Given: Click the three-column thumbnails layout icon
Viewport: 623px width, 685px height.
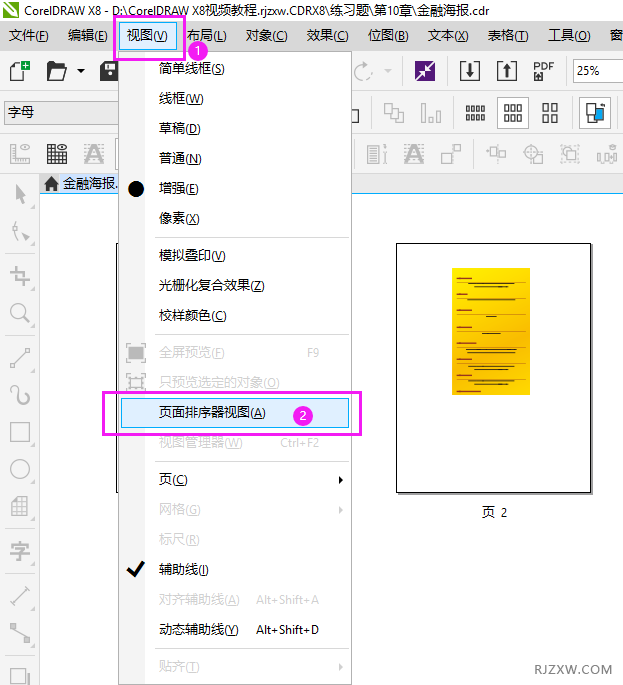Looking at the screenshot, I should (513, 113).
